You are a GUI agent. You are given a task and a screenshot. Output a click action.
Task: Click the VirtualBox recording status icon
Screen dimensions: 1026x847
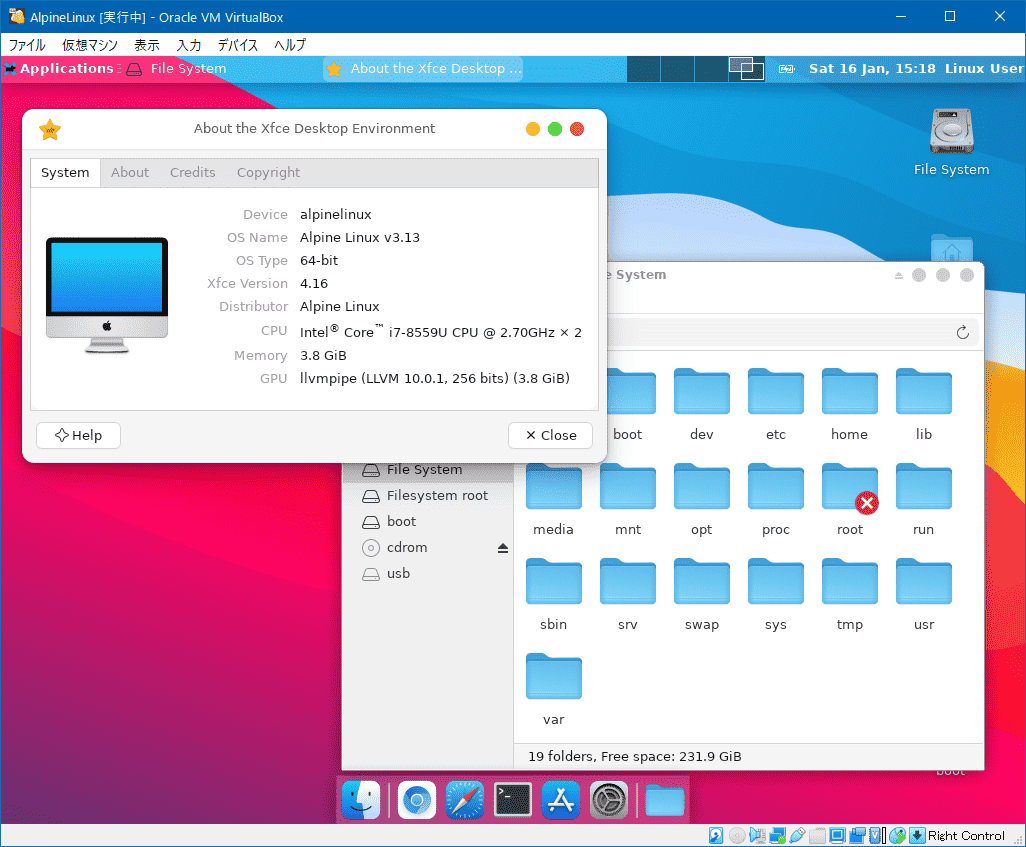coord(857,835)
